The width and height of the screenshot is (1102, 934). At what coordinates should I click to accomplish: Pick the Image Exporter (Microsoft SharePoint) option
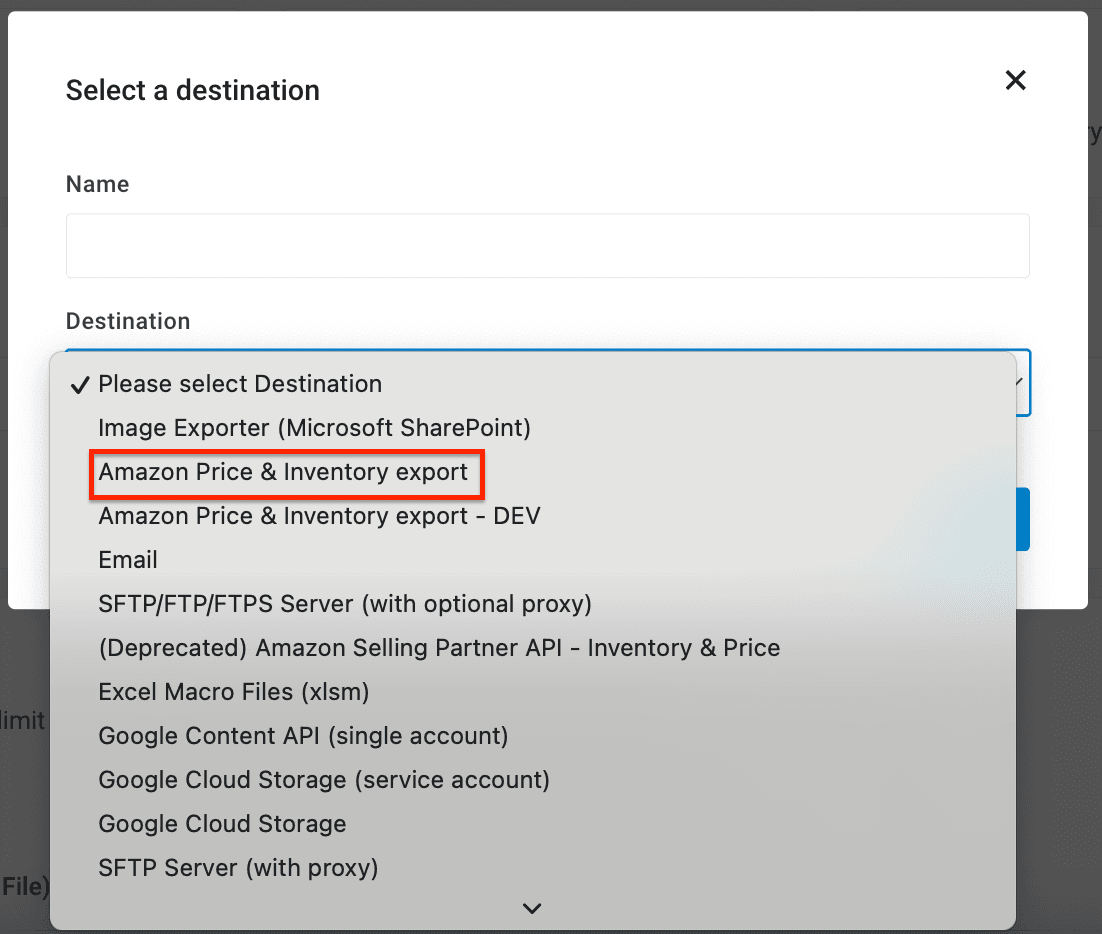pyautogui.click(x=314, y=428)
